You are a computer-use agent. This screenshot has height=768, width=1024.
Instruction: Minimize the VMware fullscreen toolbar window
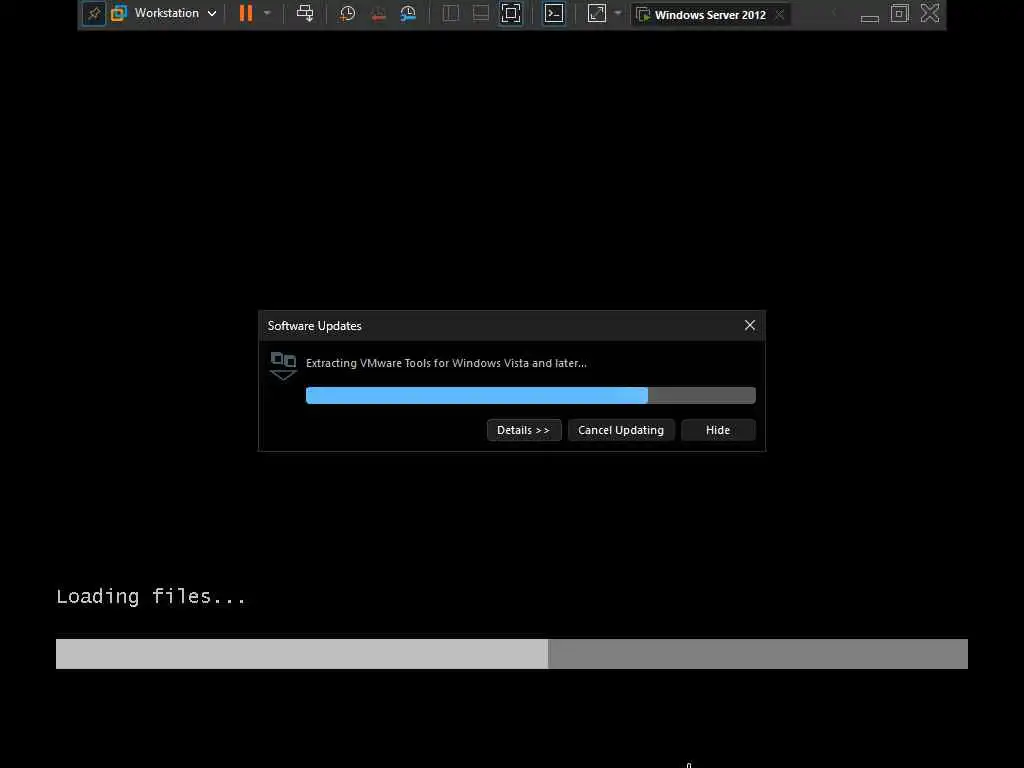pyautogui.click(x=869, y=16)
